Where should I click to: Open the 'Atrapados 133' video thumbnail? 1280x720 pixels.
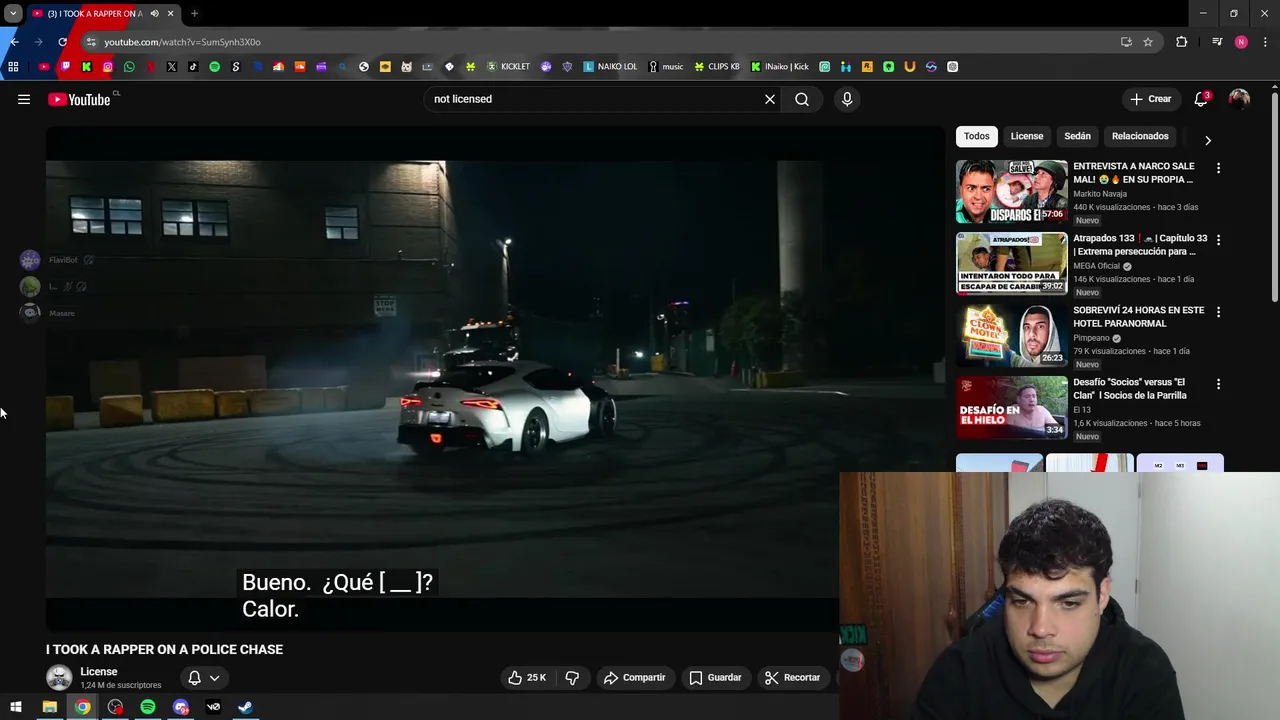point(1012,263)
